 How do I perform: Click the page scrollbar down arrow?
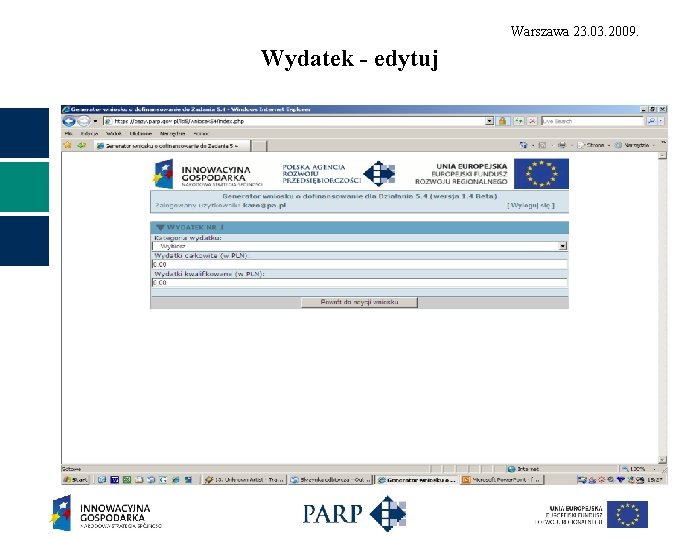pyautogui.click(x=662, y=460)
